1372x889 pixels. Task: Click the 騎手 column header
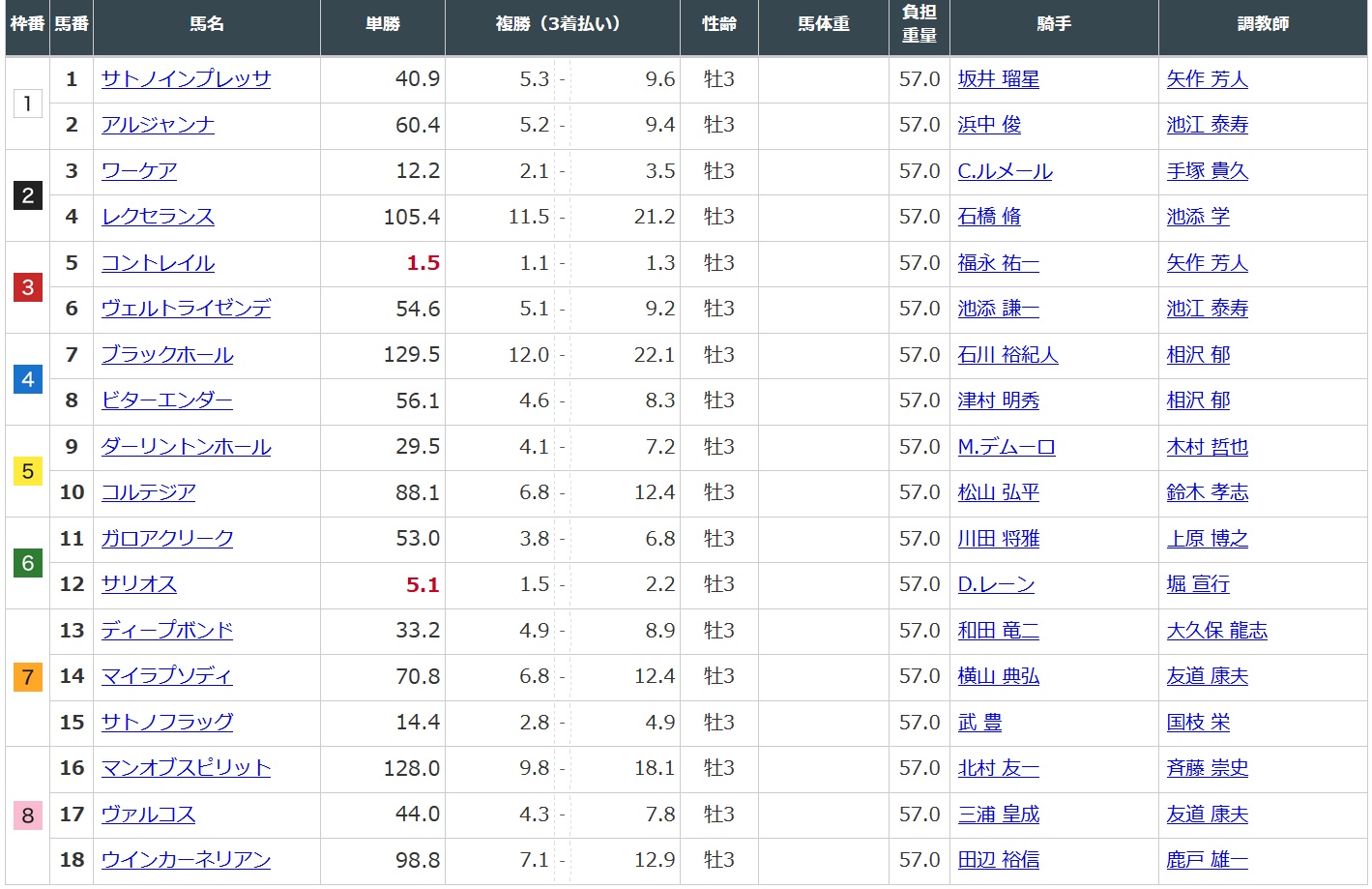pyautogui.click(x=1053, y=24)
